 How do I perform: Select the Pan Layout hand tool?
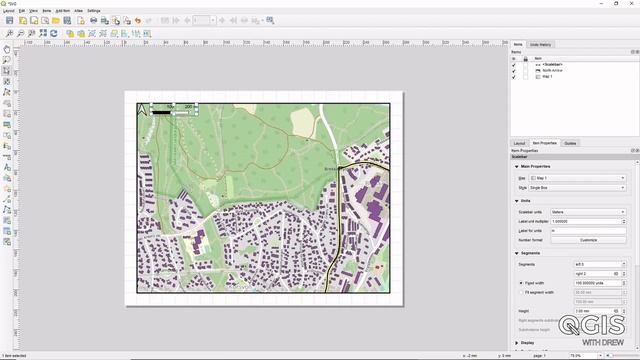[x=7, y=49]
